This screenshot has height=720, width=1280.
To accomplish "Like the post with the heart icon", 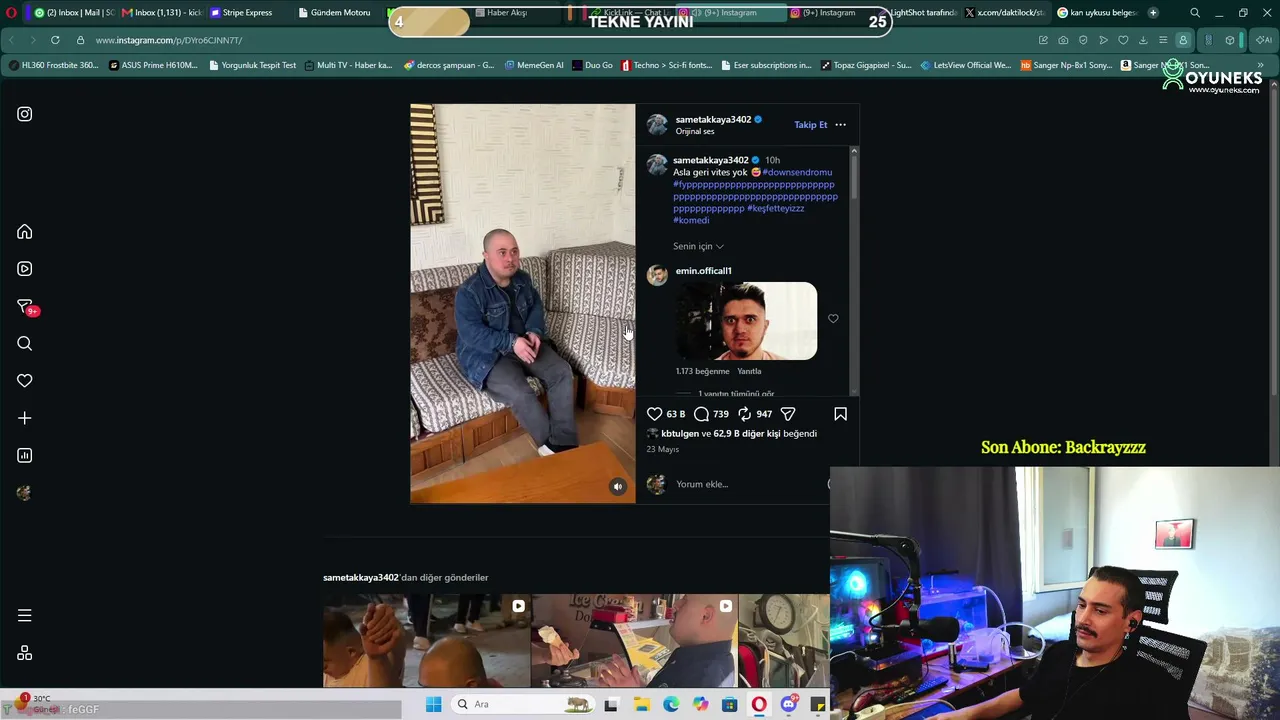I will (x=654, y=414).
